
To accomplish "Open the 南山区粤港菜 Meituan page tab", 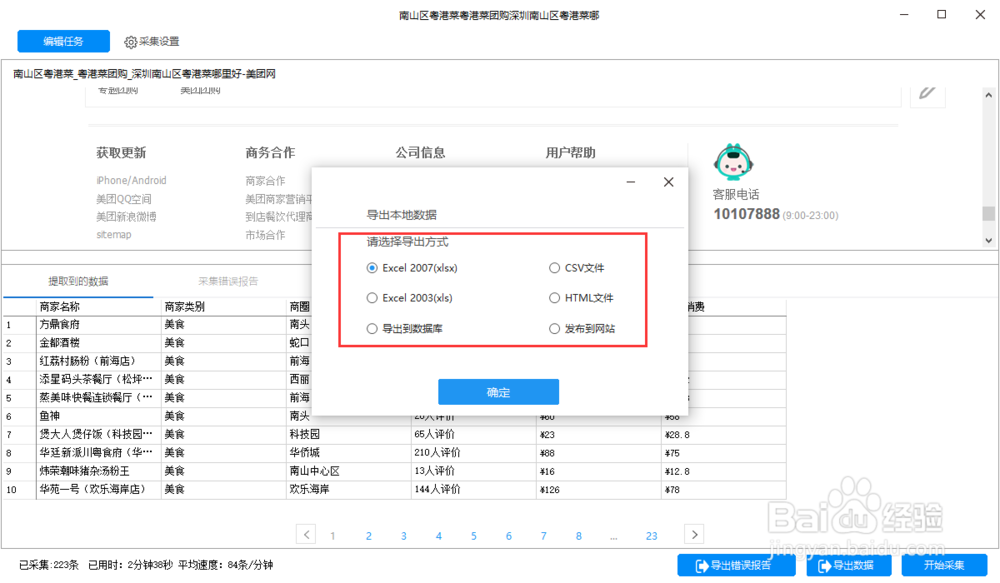I will tap(144, 74).
